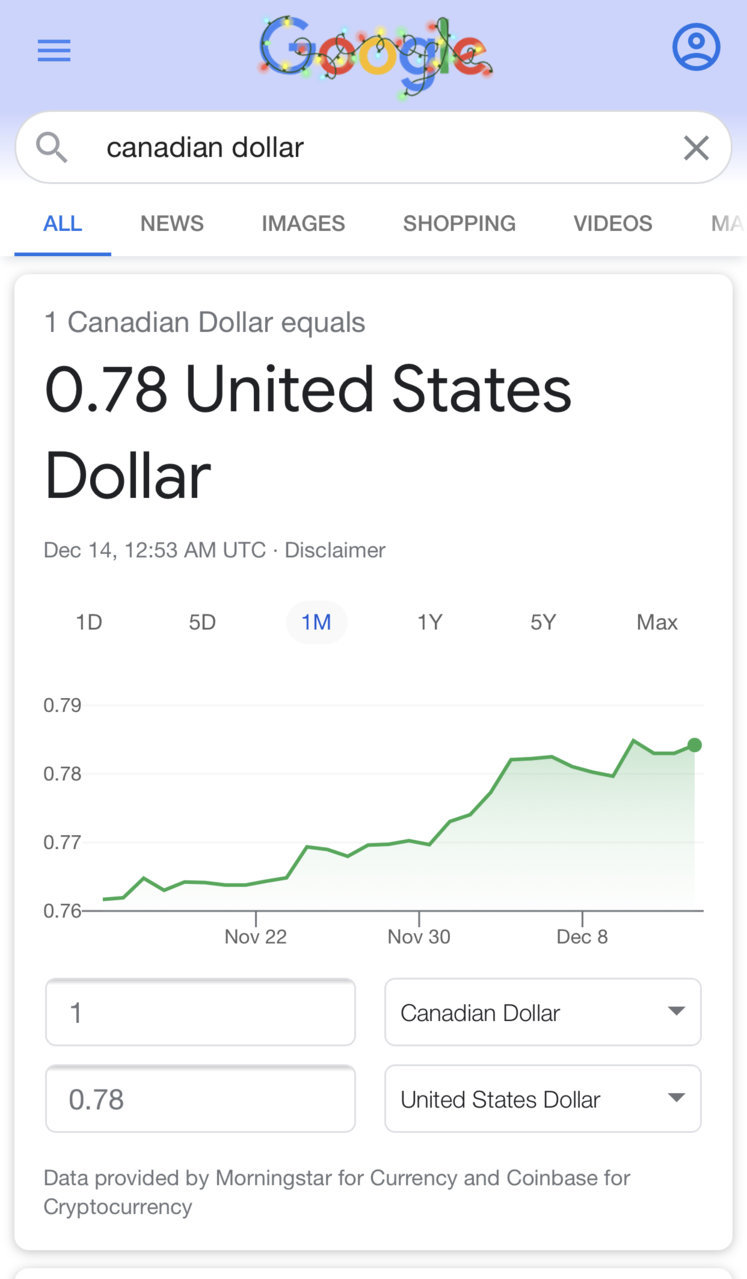Select the 1Y chart range
Screen dimensions: 747x1279
[429, 622]
